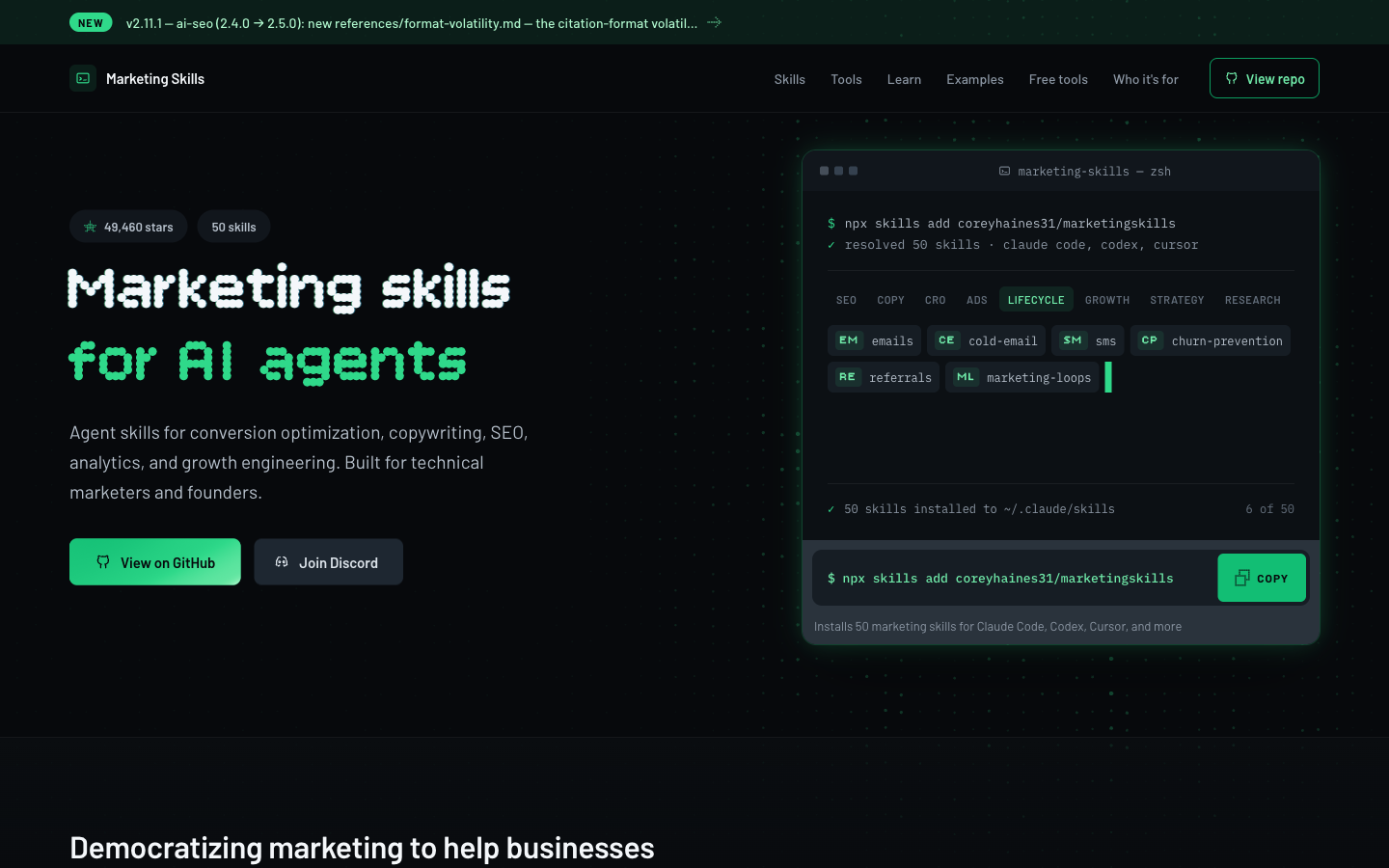Visit the Examples nav link
The image size is (1389, 868).
[974, 79]
